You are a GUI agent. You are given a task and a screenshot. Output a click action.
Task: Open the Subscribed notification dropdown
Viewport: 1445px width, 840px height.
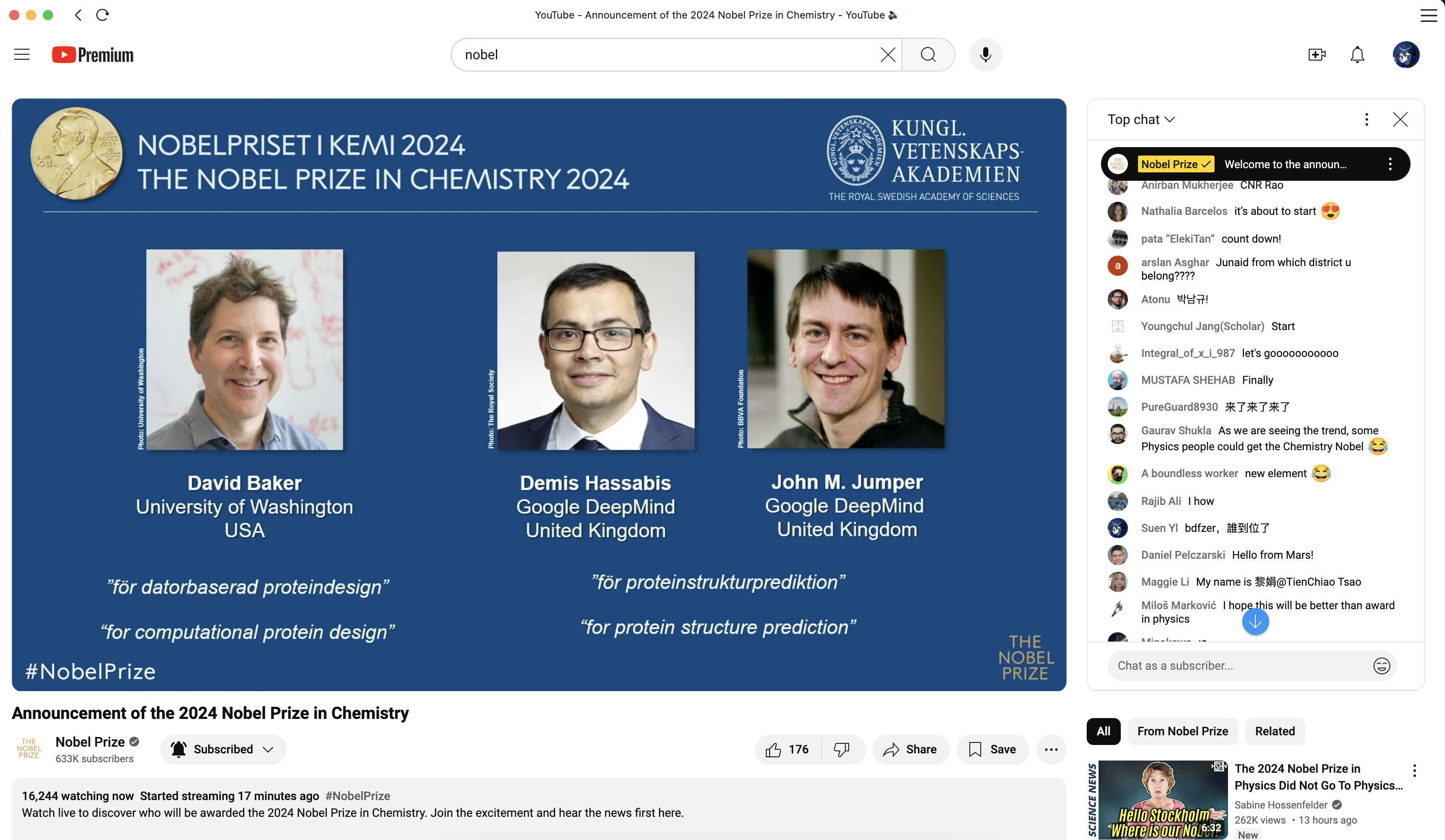point(223,749)
